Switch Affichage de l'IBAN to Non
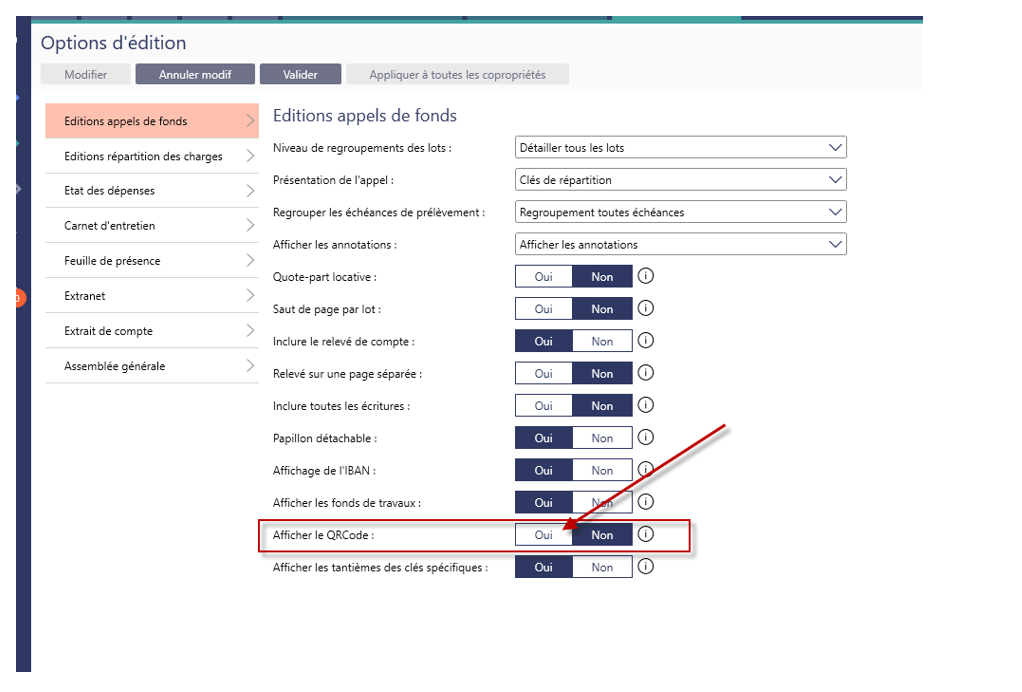Image resolution: width=1022 pixels, height=692 pixels. pos(602,470)
